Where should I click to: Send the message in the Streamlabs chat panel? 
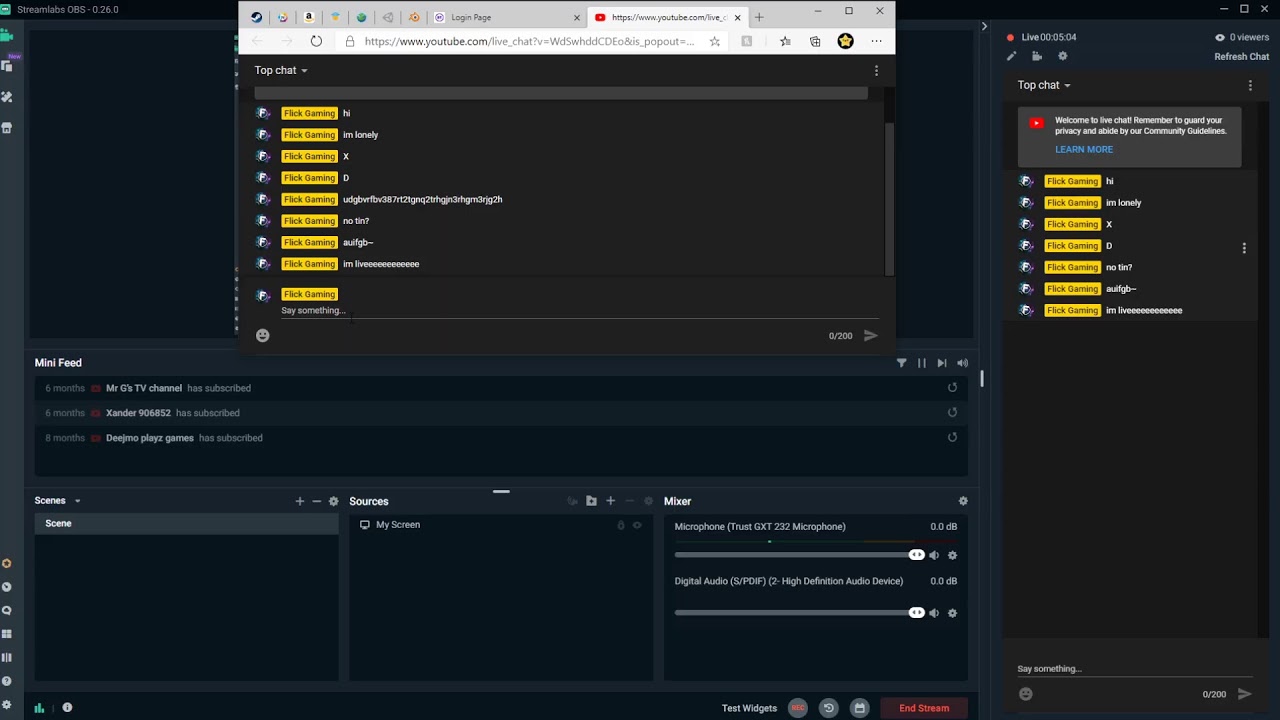tap(1244, 694)
